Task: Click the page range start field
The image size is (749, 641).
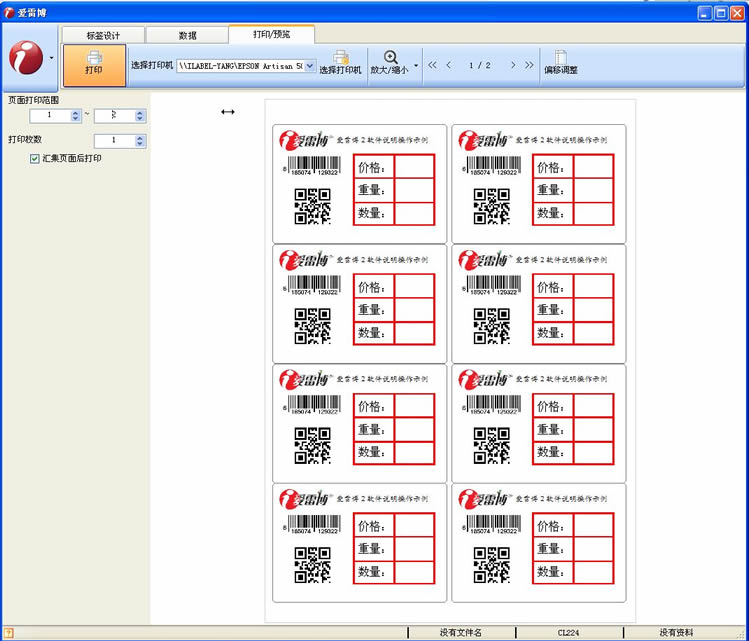Action: (x=50, y=116)
